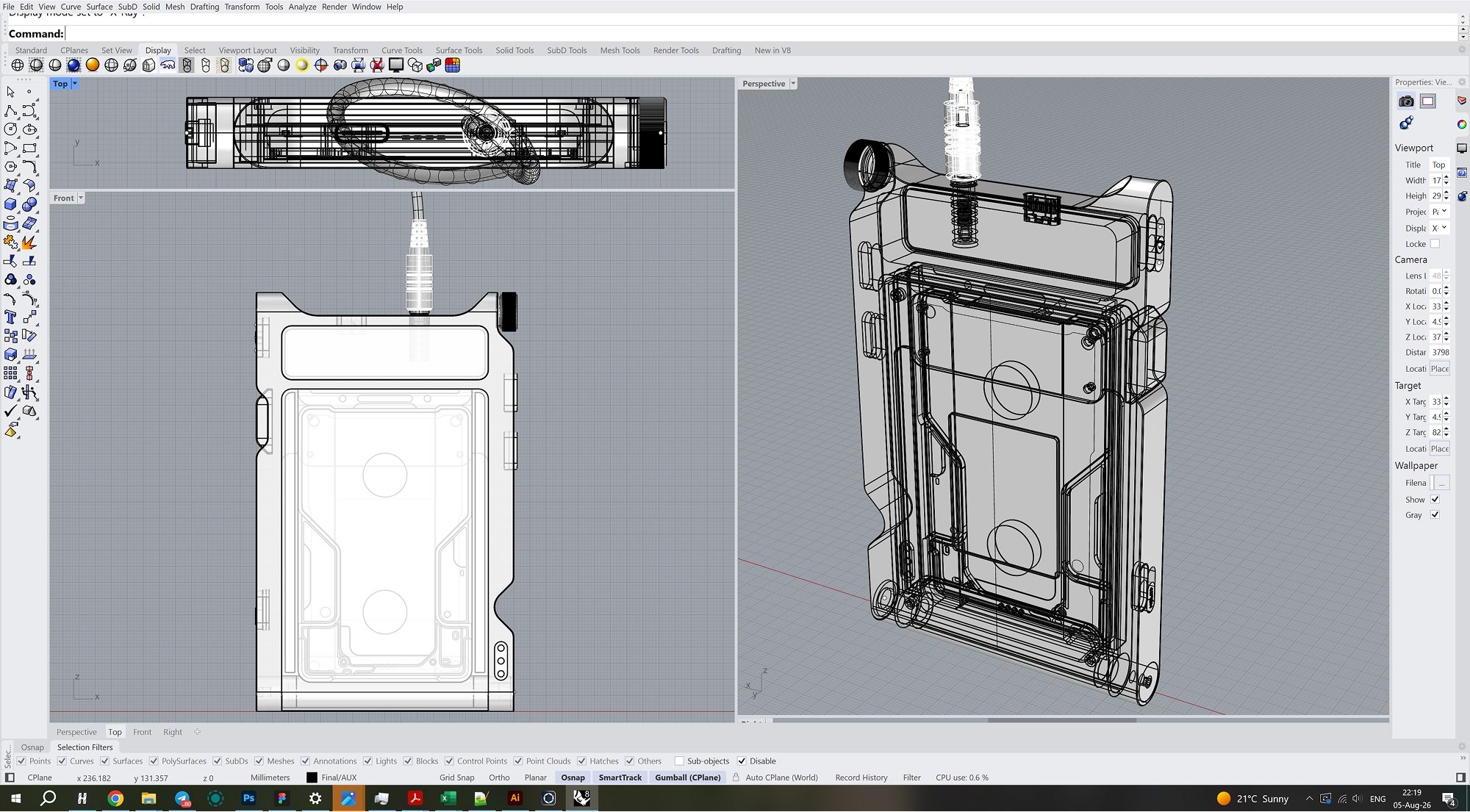Switch to the Right viewport tab

click(x=173, y=733)
